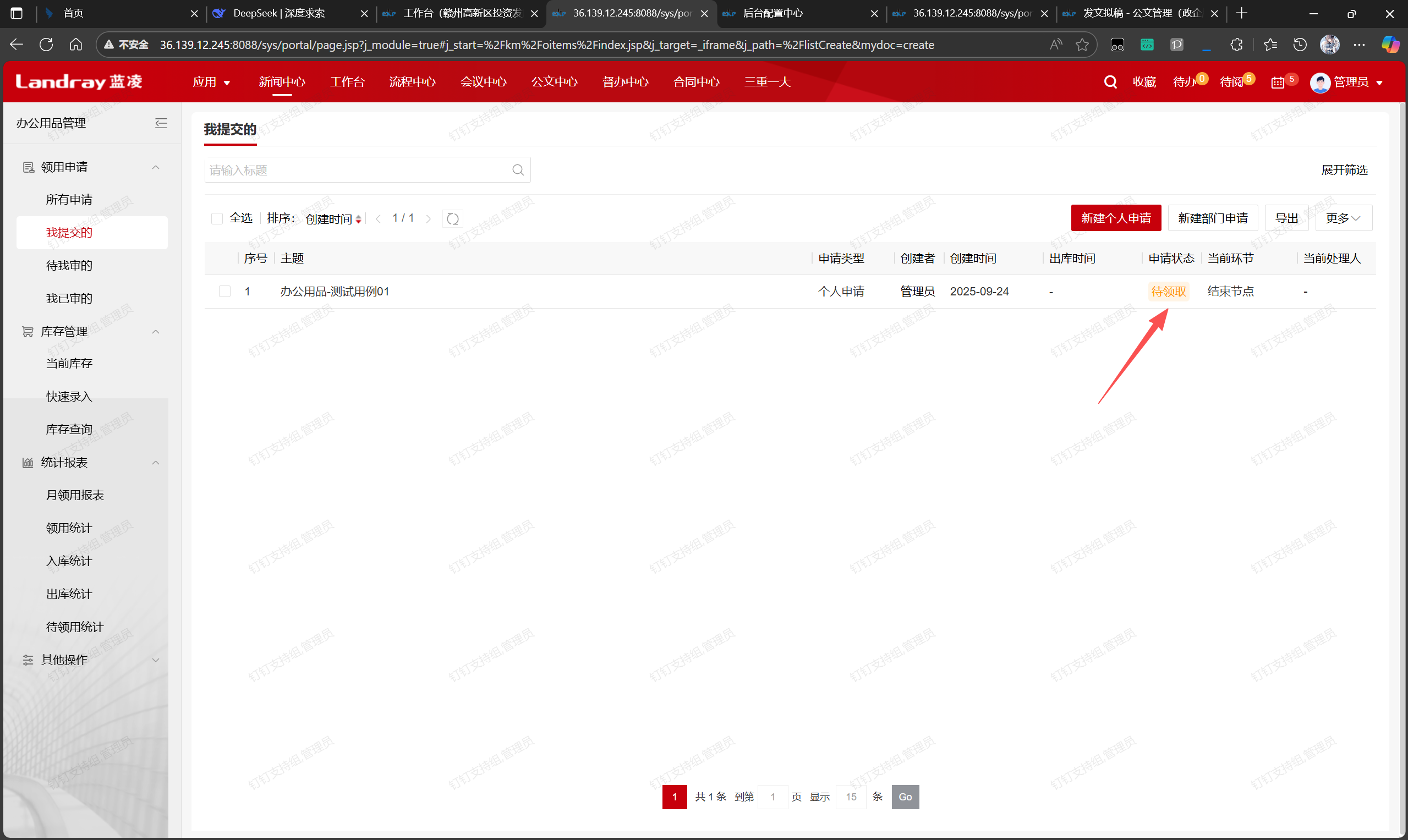The image size is (1408, 840).
Task: Click the 新建个人申请 button
Action: click(x=1115, y=218)
